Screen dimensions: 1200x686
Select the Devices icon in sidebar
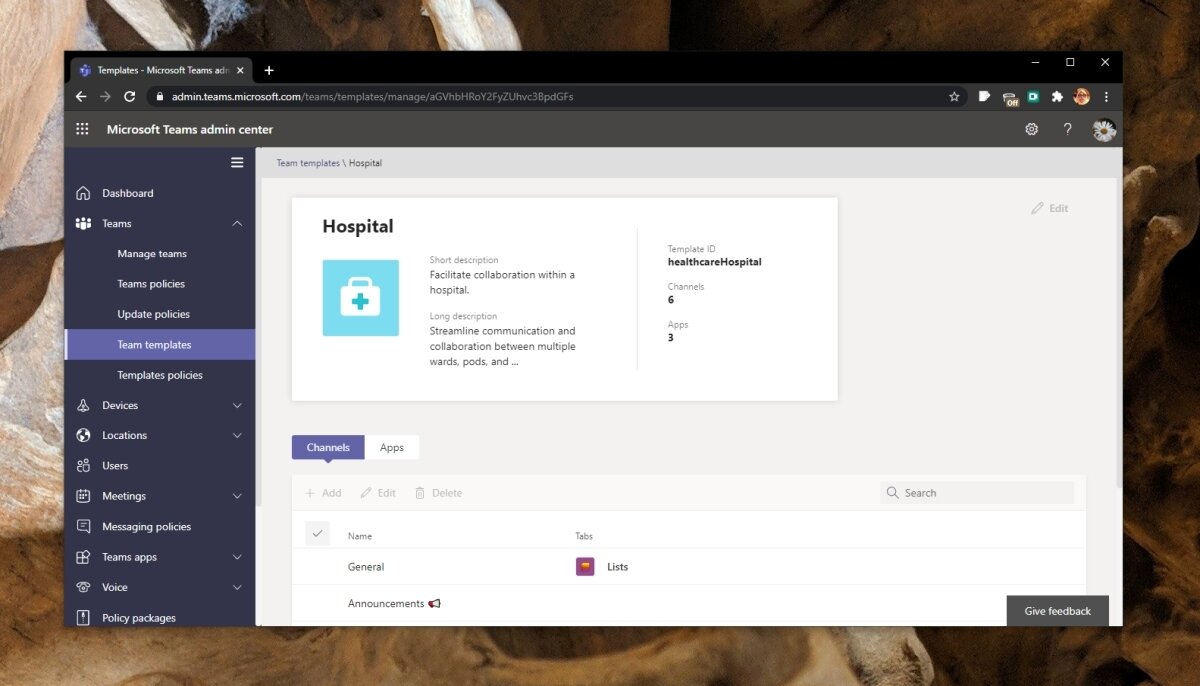(83, 405)
